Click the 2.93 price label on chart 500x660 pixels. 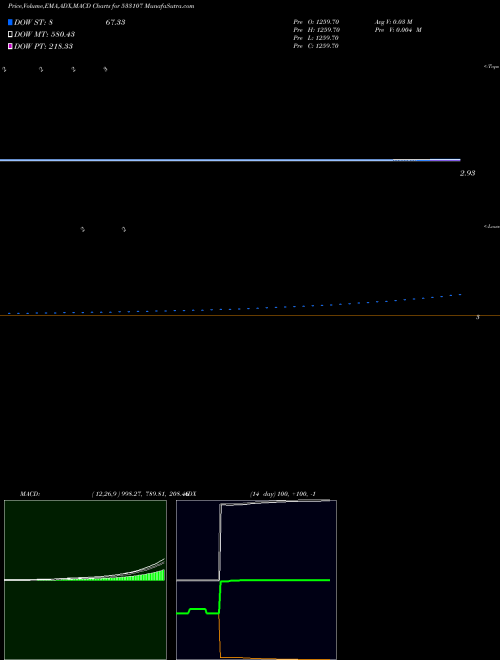pos(467,173)
